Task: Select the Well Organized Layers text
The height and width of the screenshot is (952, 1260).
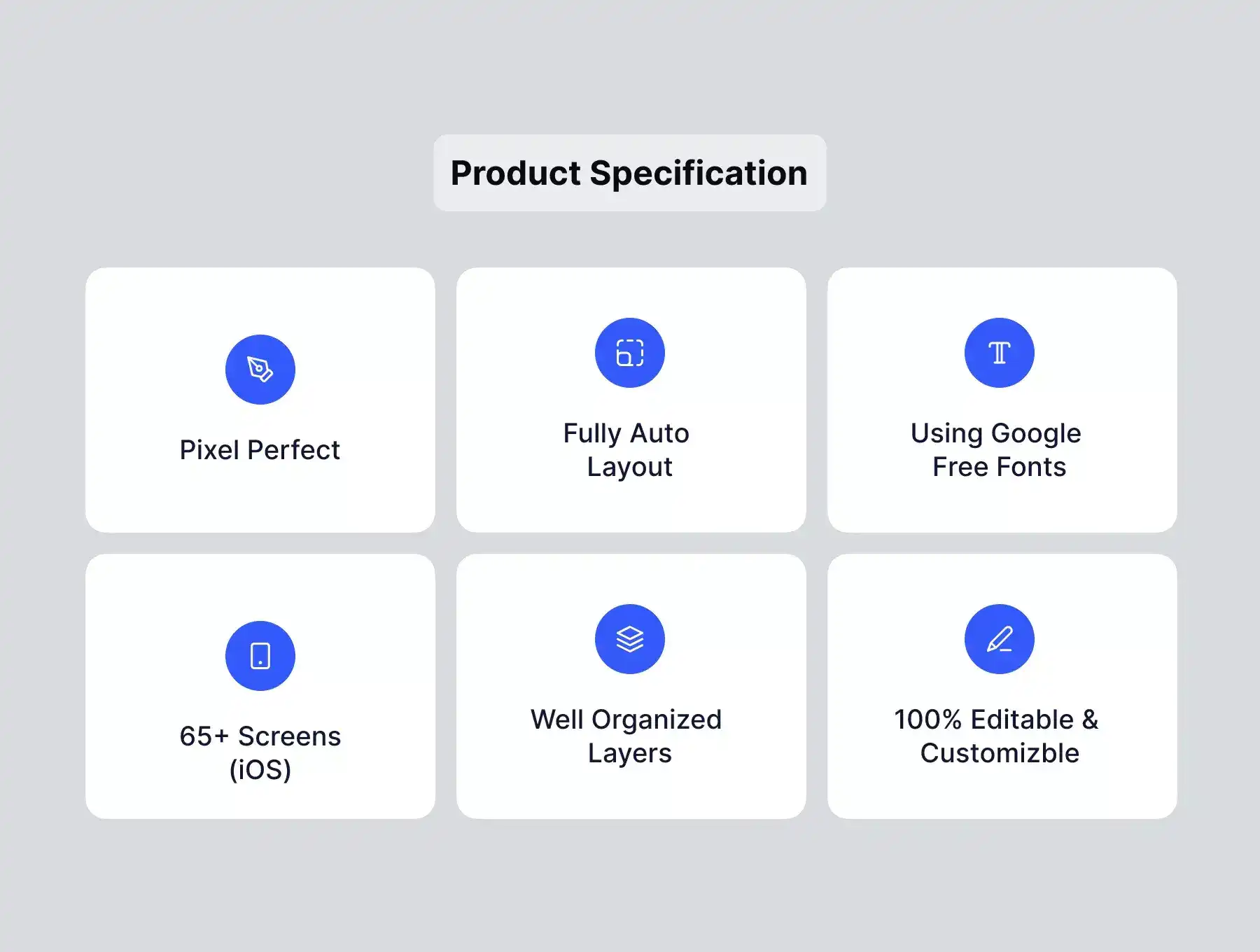Action: click(x=627, y=736)
